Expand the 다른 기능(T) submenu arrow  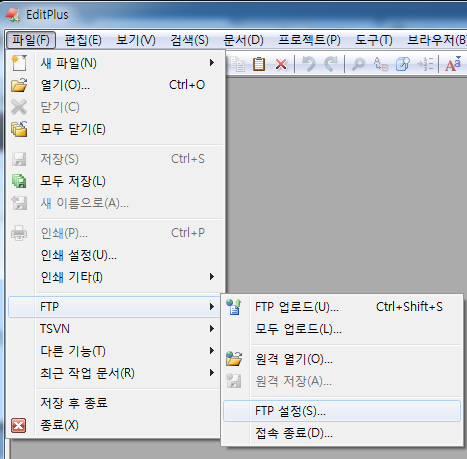[x=212, y=351]
